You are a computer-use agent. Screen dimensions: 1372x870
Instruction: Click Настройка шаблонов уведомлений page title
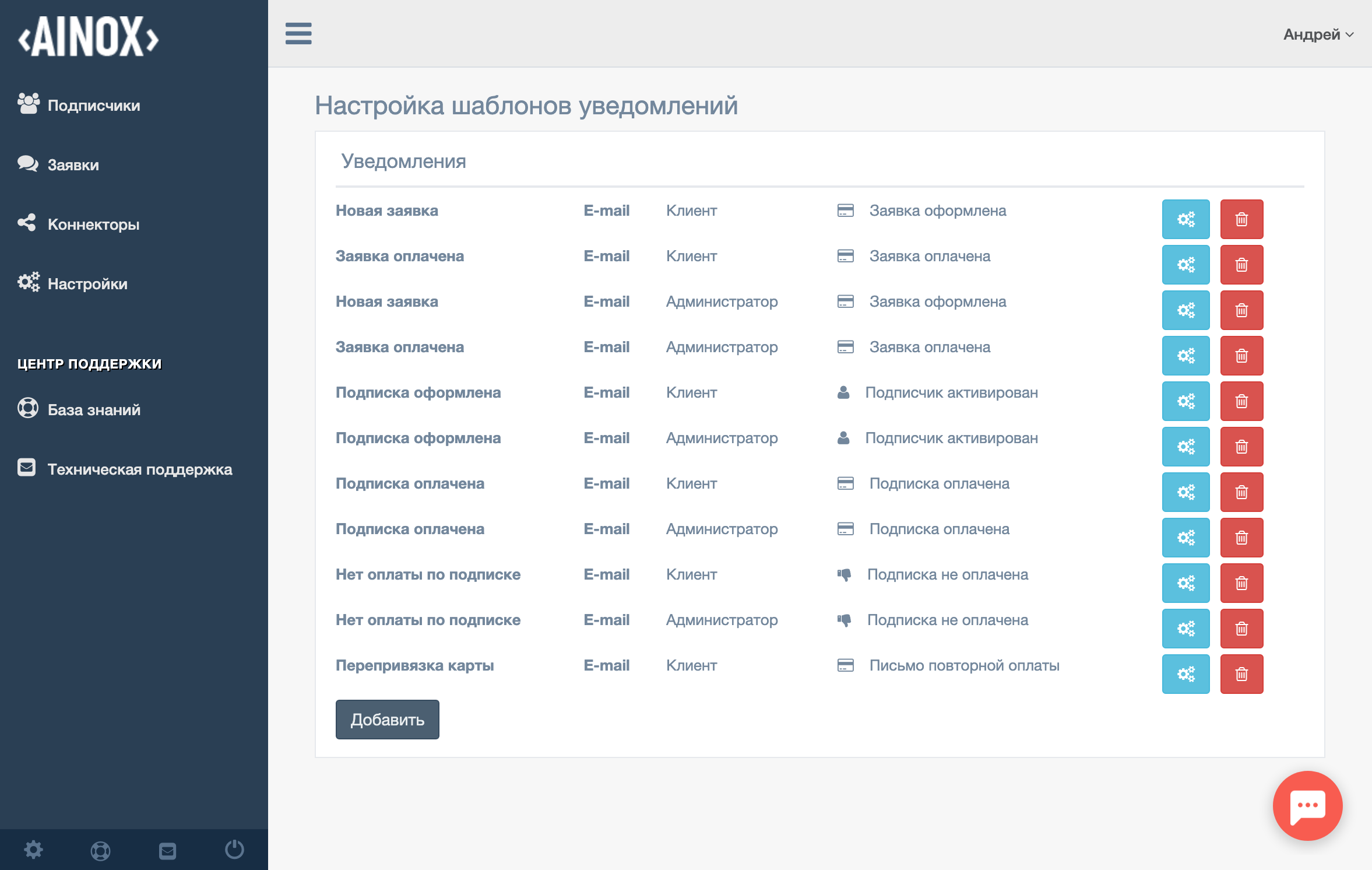[x=526, y=106]
